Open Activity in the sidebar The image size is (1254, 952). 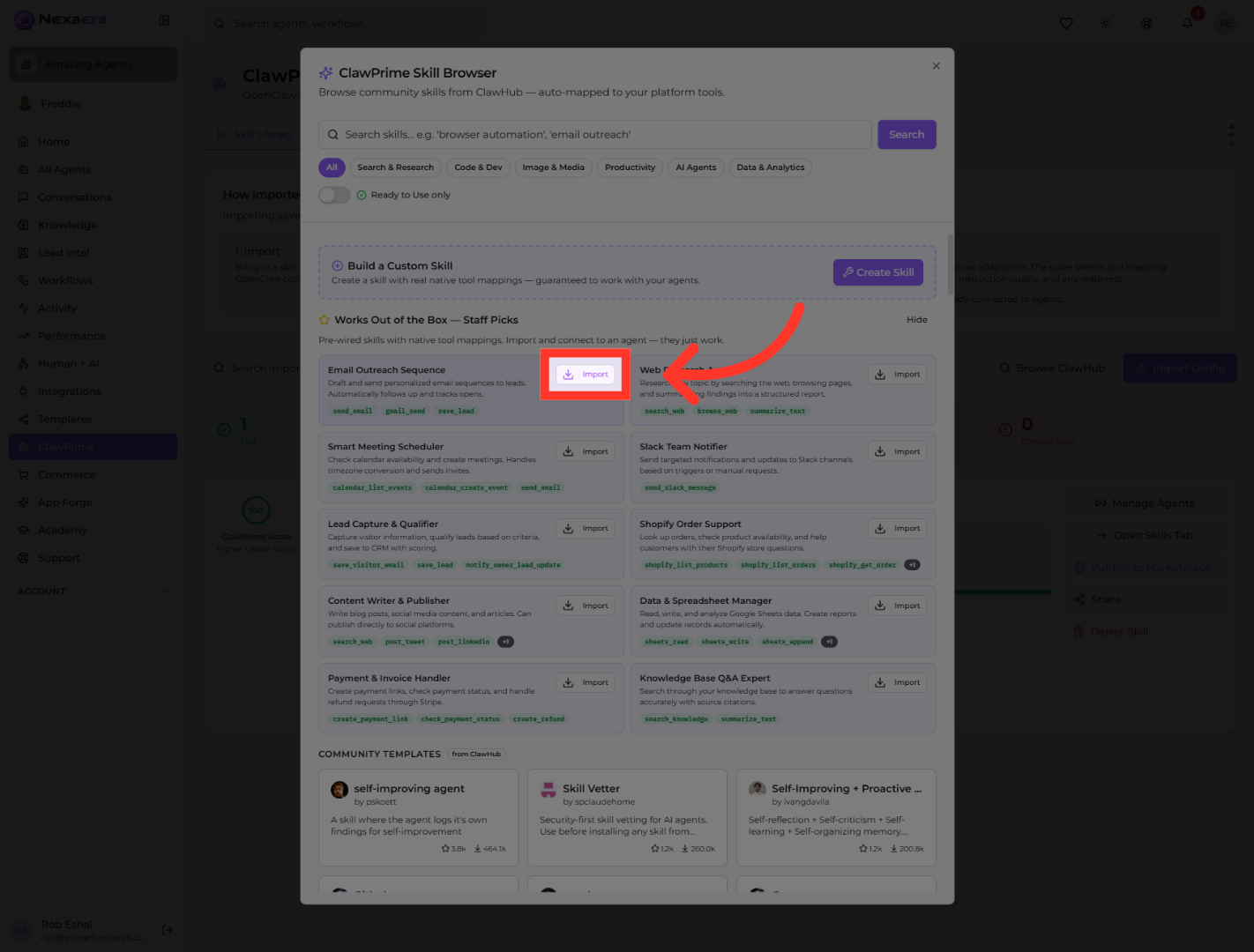point(93,309)
